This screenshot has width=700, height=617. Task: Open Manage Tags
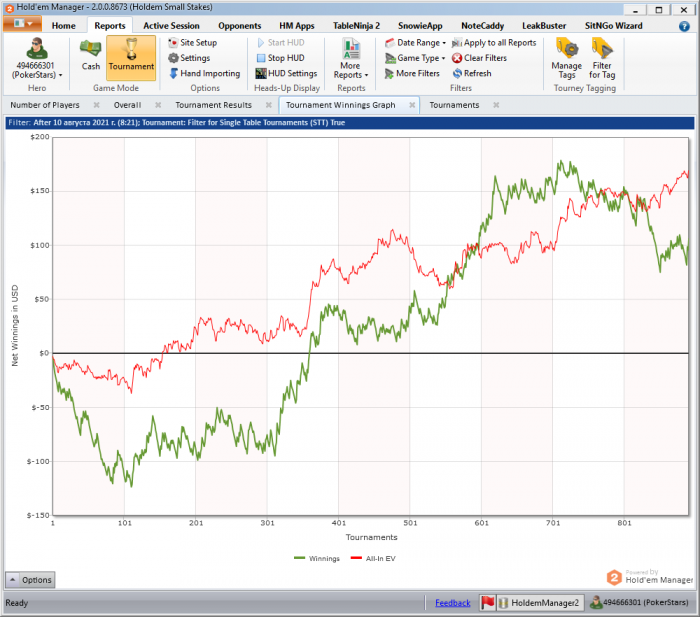(567, 58)
